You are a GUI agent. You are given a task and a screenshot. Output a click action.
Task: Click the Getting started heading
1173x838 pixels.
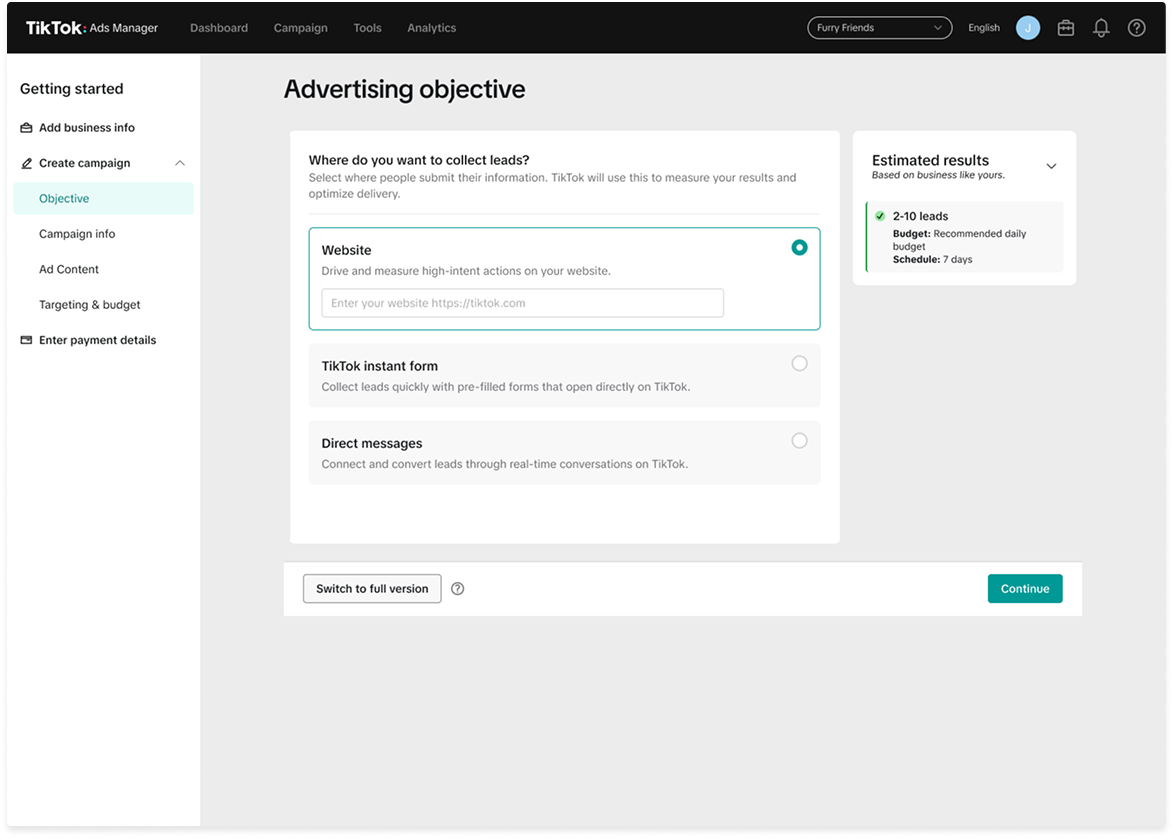coord(71,88)
